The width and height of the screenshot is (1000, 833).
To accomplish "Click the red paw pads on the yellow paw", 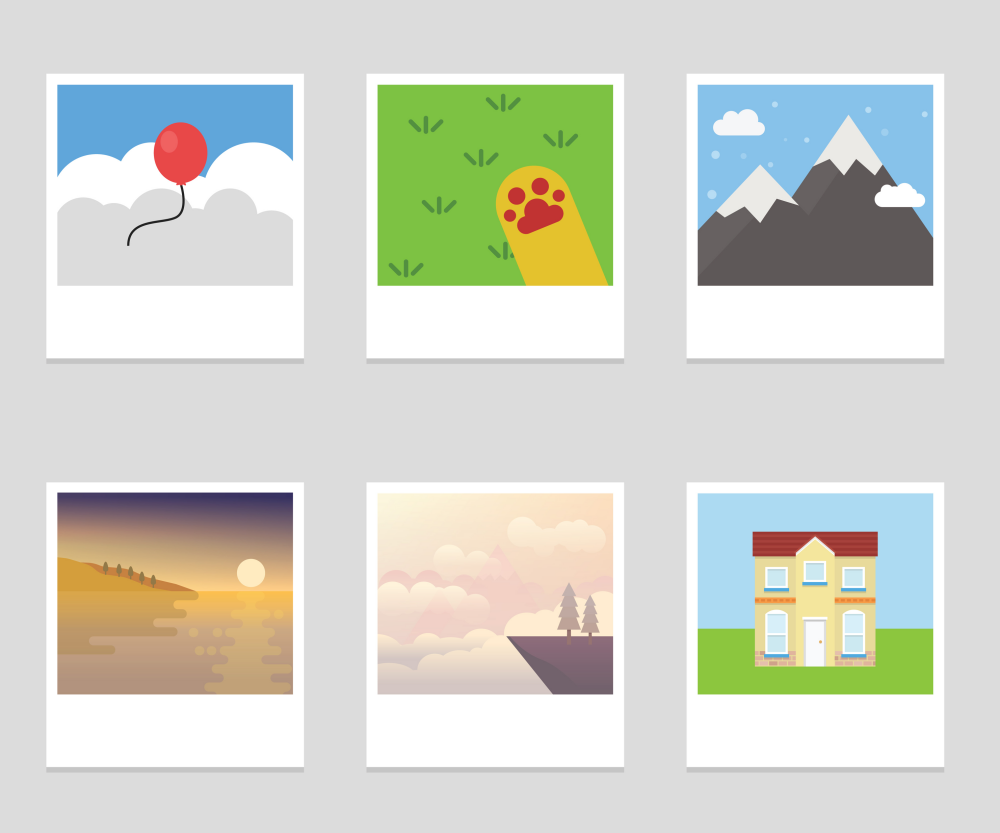I will (x=534, y=205).
